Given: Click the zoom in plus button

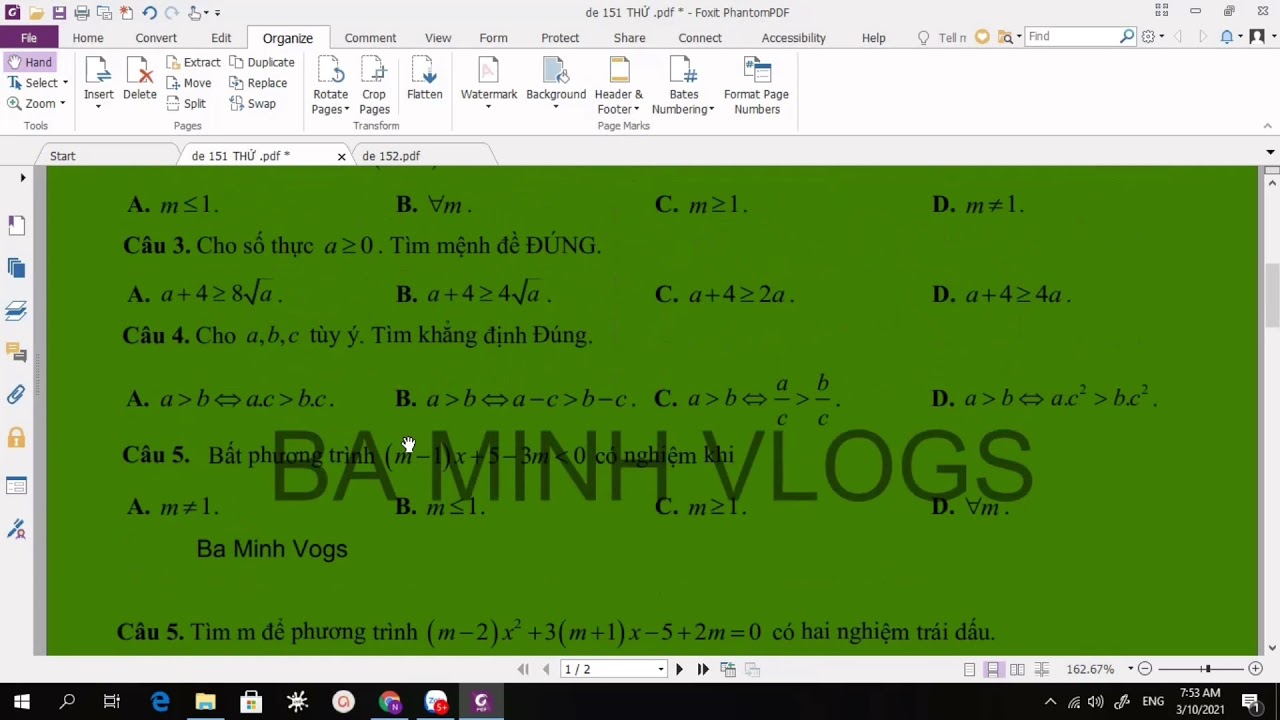Looking at the screenshot, I should pos(1256,669).
